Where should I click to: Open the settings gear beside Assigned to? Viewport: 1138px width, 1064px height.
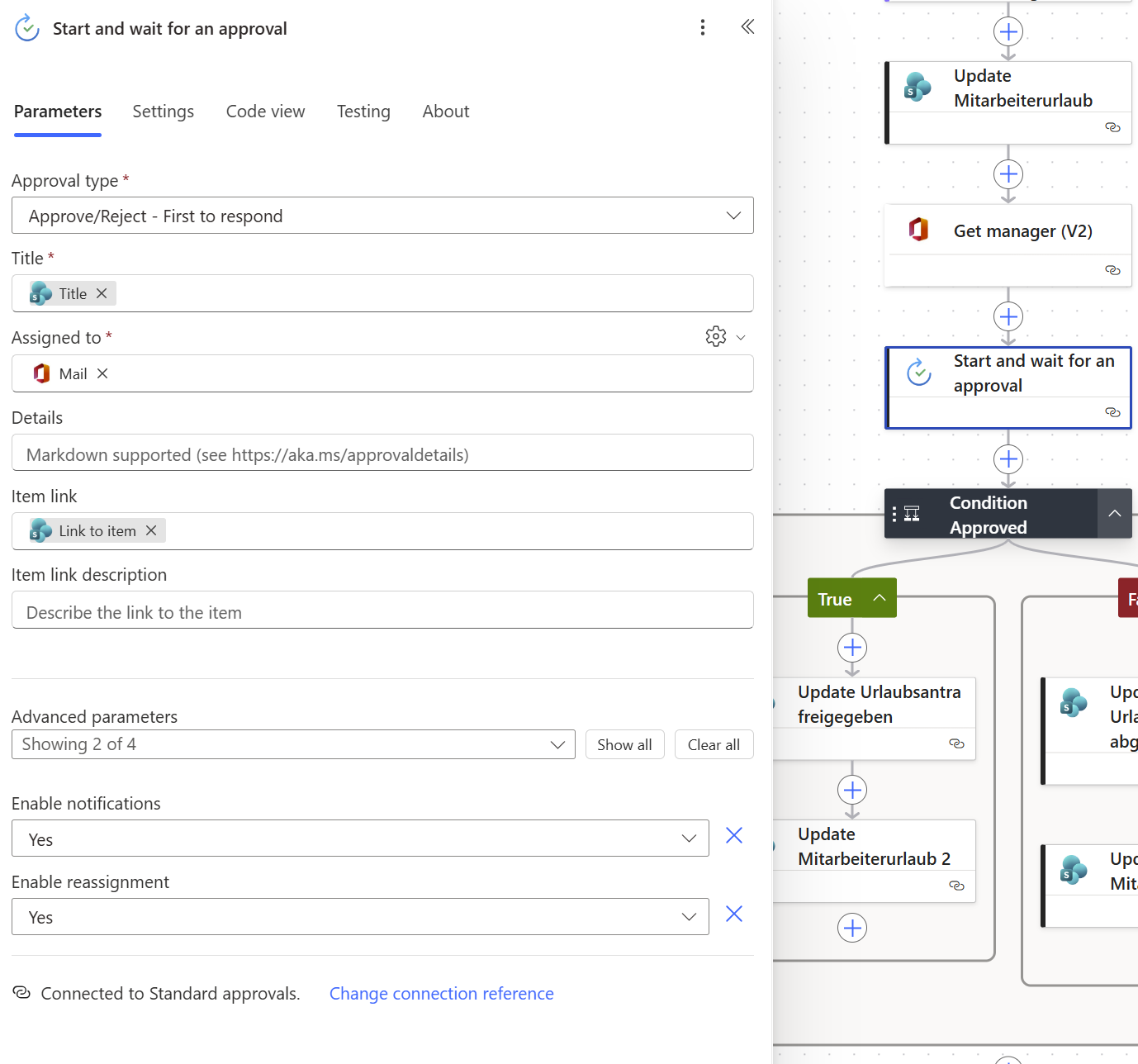pyautogui.click(x=715, y=336)
